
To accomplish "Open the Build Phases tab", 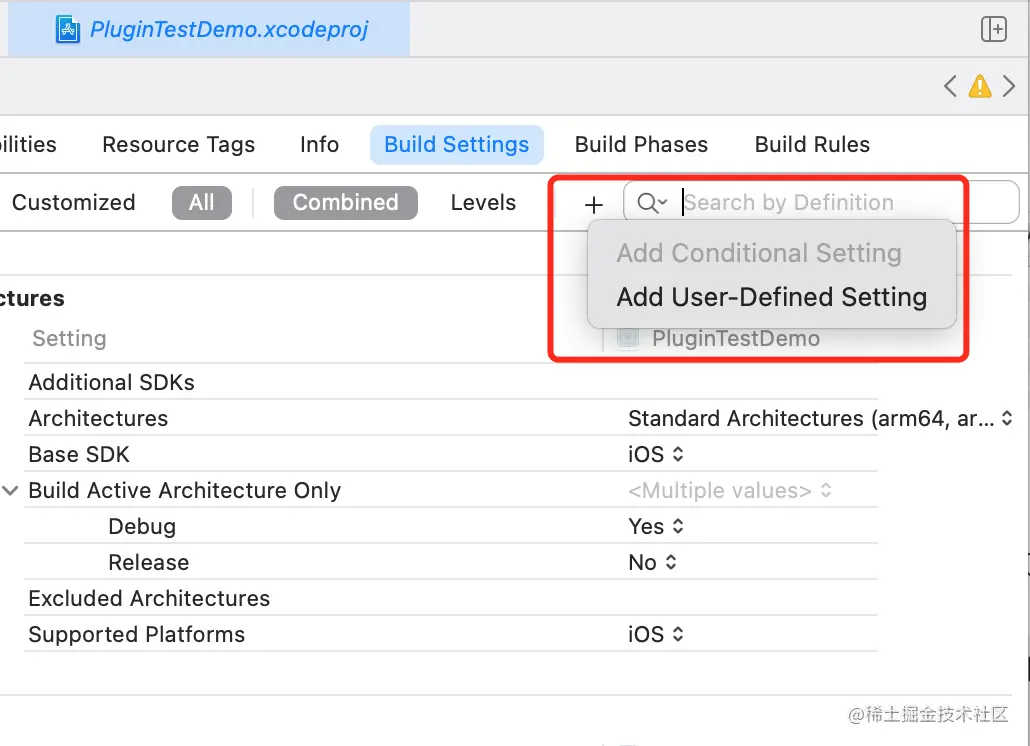I will (641, 144).
